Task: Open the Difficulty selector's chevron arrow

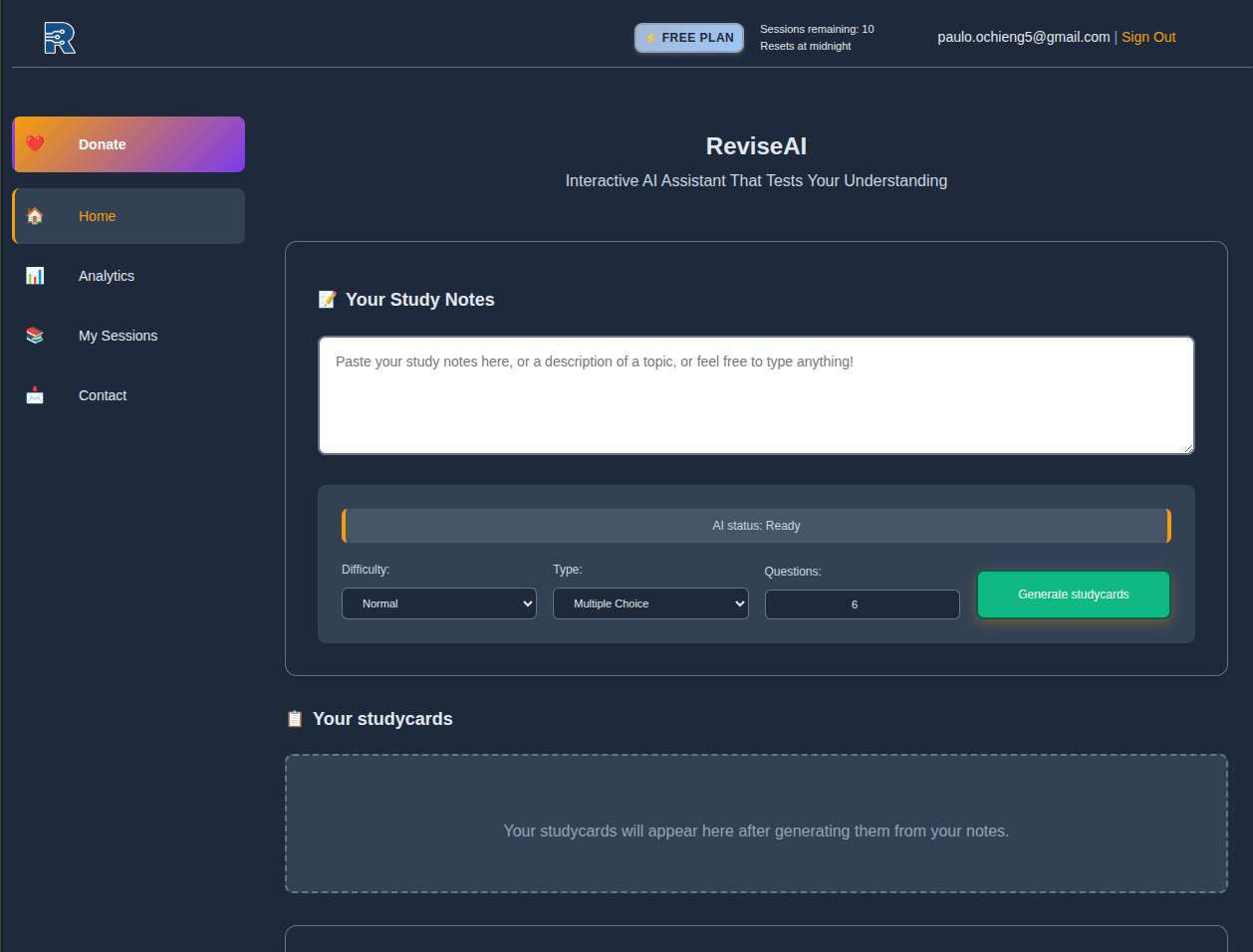Action: 527,603
